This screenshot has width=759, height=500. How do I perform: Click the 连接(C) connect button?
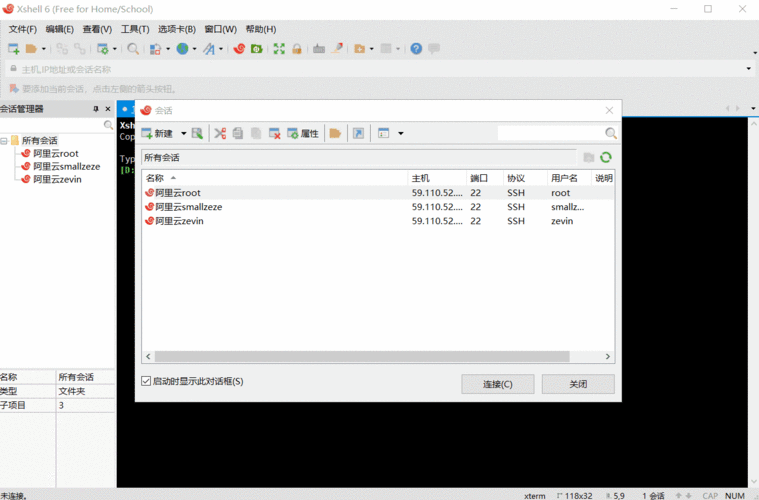point(498,384)
